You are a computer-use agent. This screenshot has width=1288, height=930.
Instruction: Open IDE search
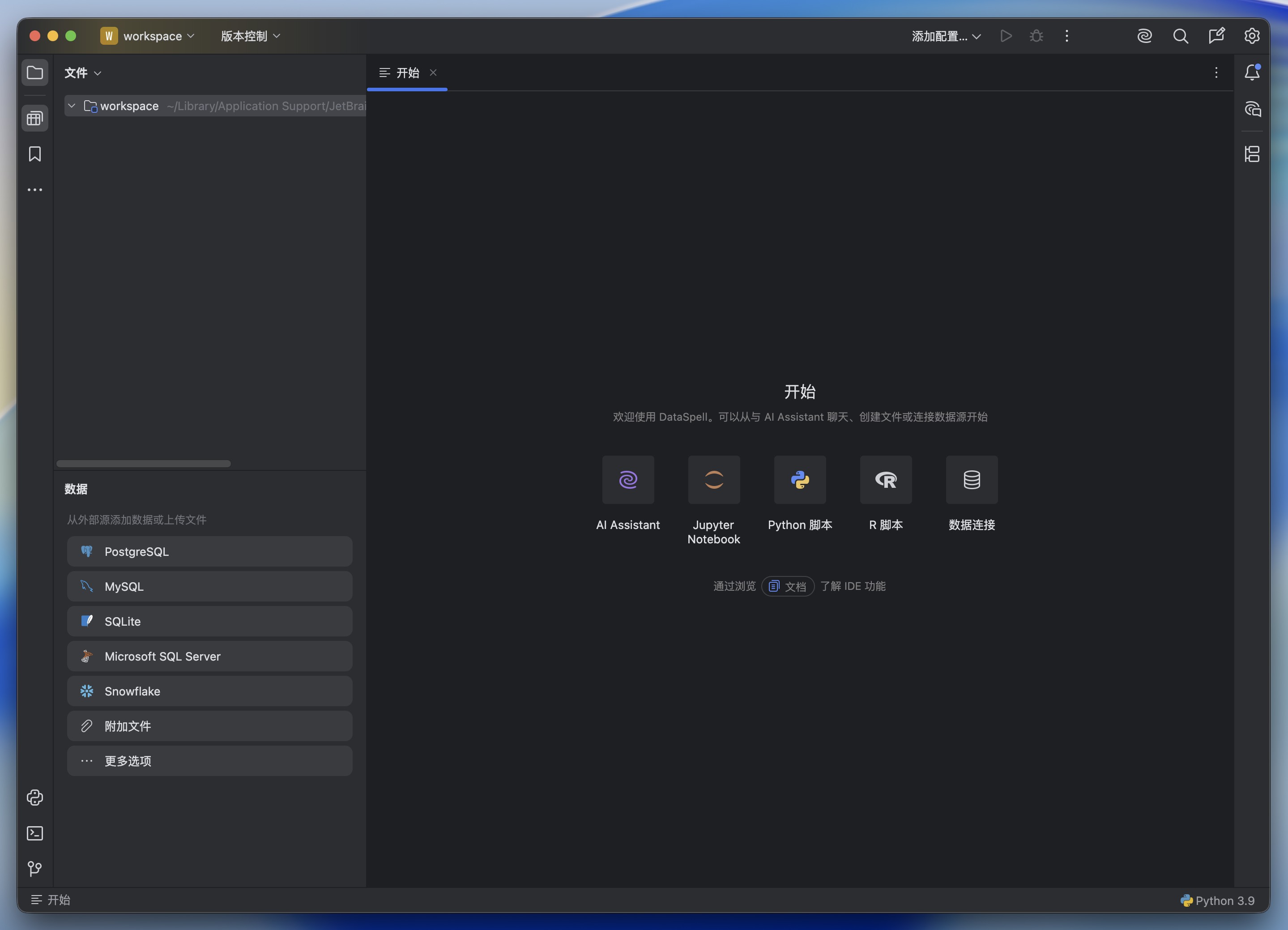[1181, 36]
